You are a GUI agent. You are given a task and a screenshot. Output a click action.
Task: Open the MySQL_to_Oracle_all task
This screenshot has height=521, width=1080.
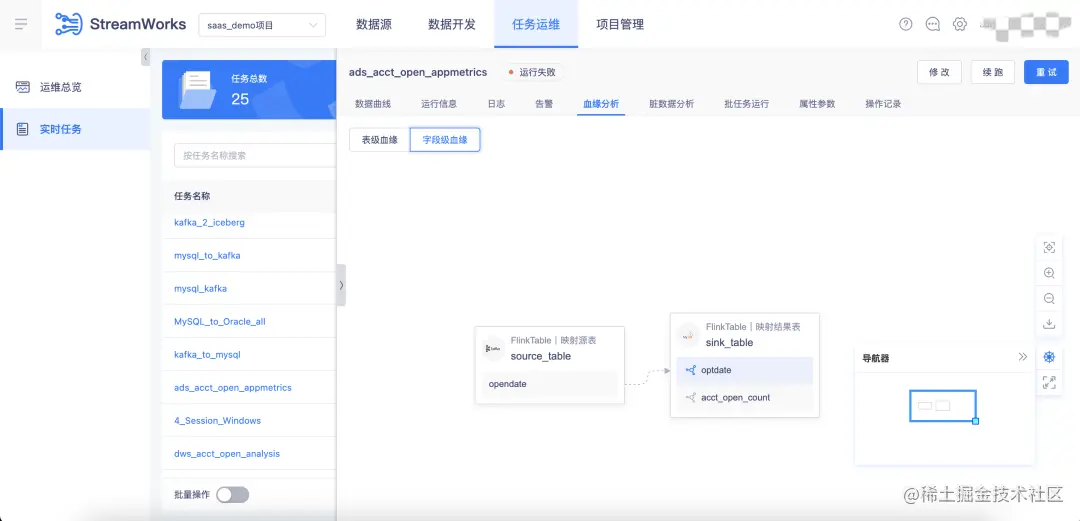pyautogui.click(x=220, y=322)
